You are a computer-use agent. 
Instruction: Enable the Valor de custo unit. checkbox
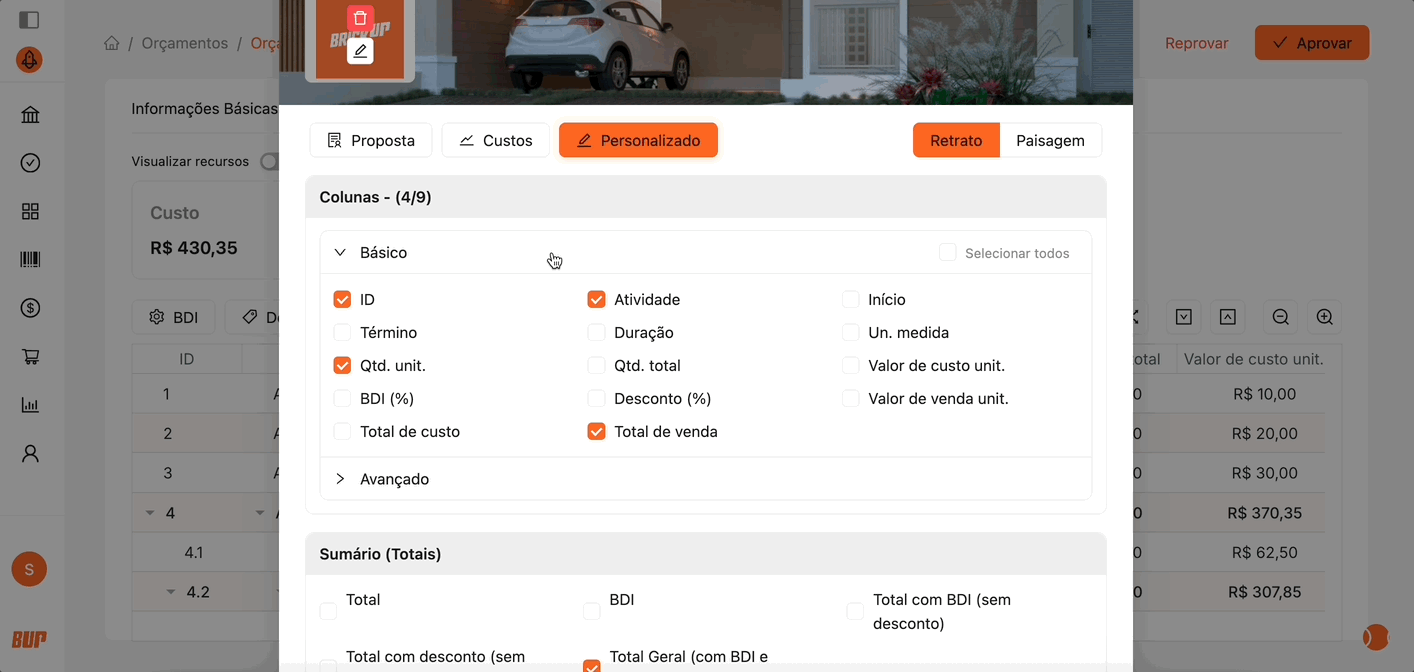click(850, 366)
